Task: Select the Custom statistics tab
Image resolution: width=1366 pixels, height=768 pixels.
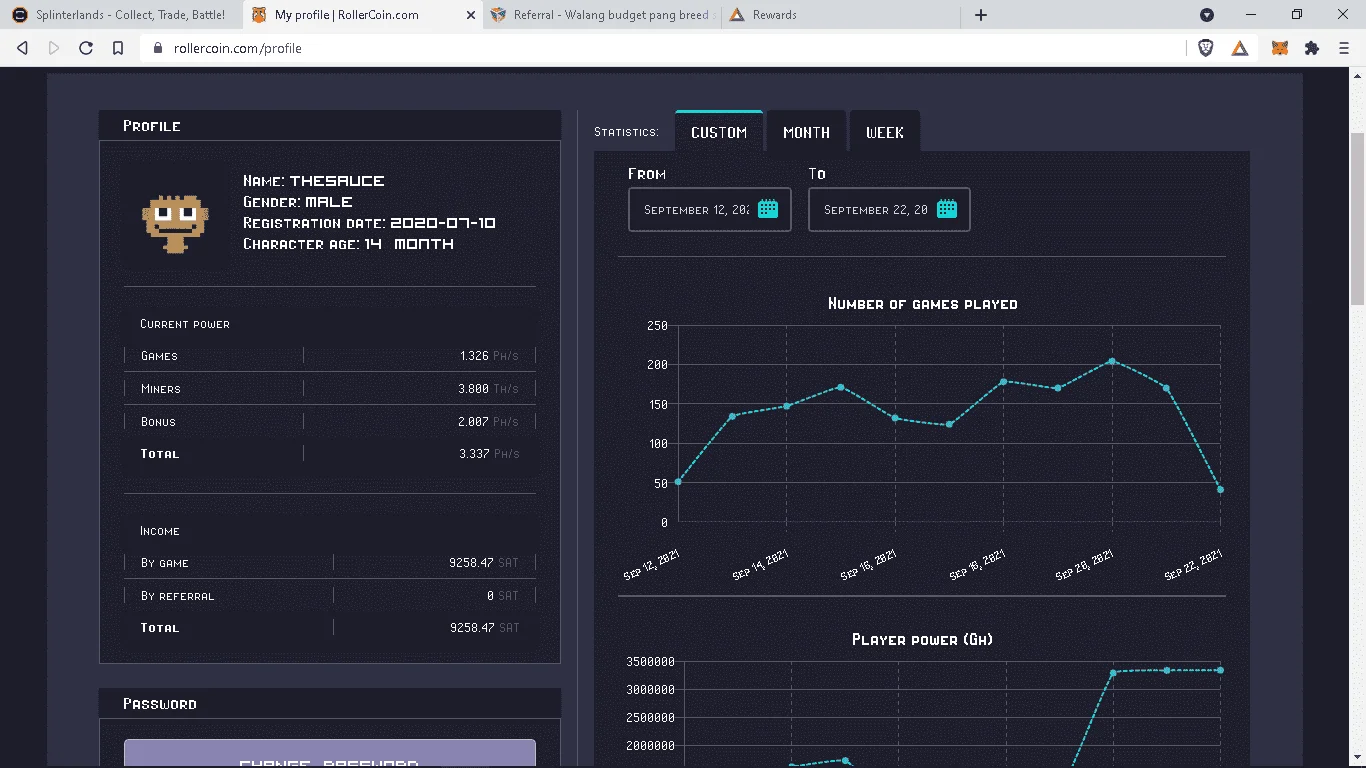Action: pos(719,132)
